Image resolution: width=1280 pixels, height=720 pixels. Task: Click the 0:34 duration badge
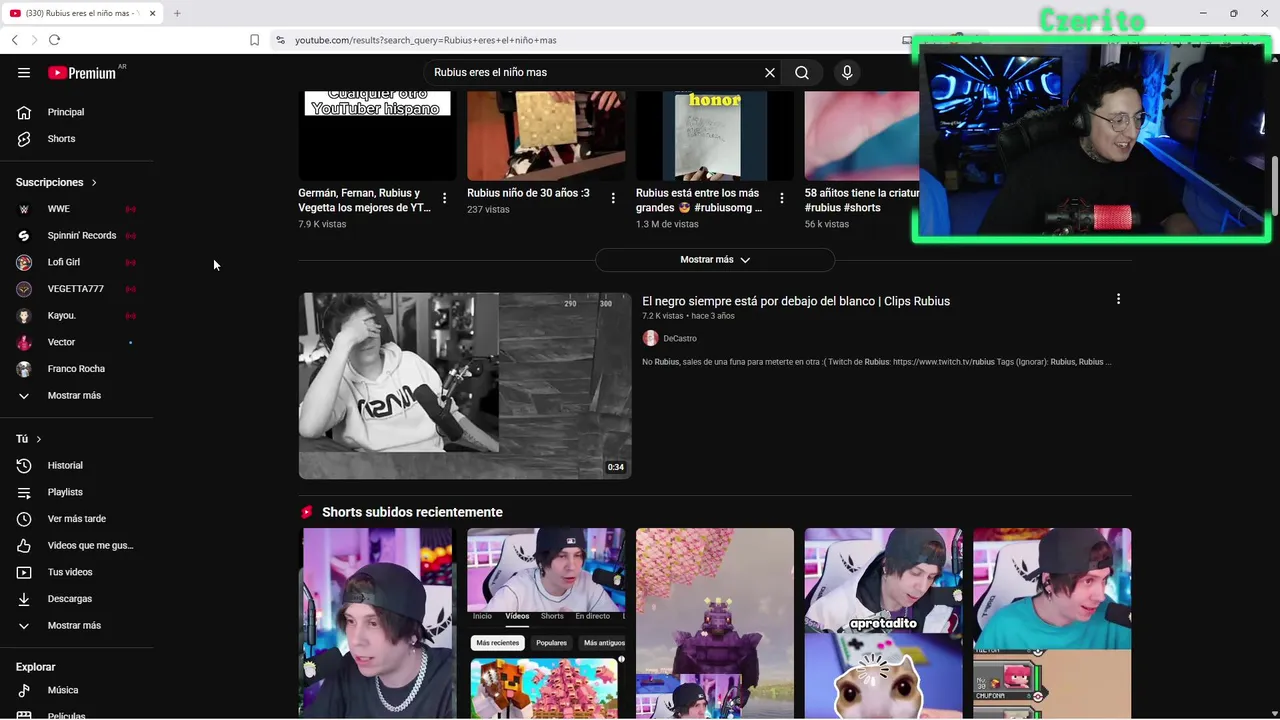(x=615, y=467)
